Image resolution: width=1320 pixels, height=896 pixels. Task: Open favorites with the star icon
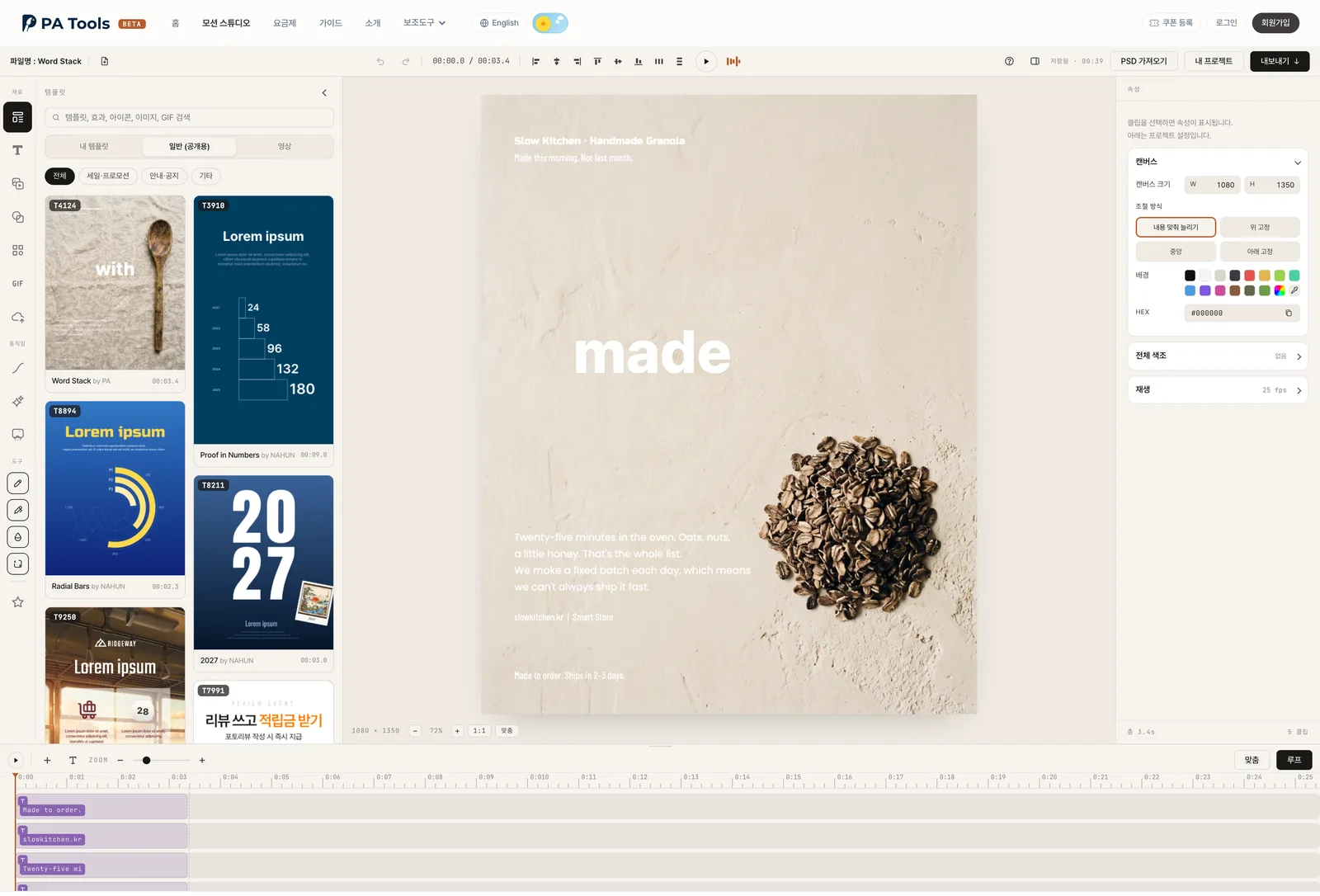click(17, 602)
